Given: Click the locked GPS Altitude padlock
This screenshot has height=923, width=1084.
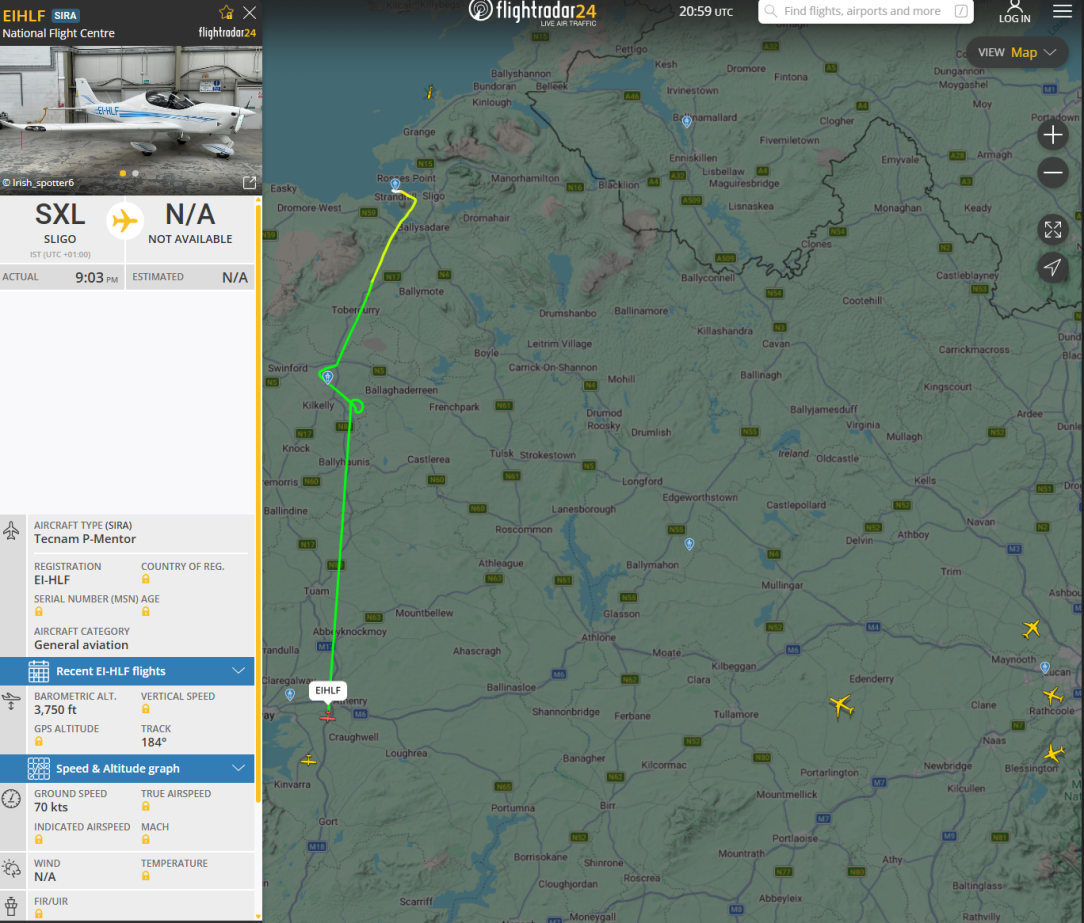Looking at the screenshot, I should click(x=39, y=741).
